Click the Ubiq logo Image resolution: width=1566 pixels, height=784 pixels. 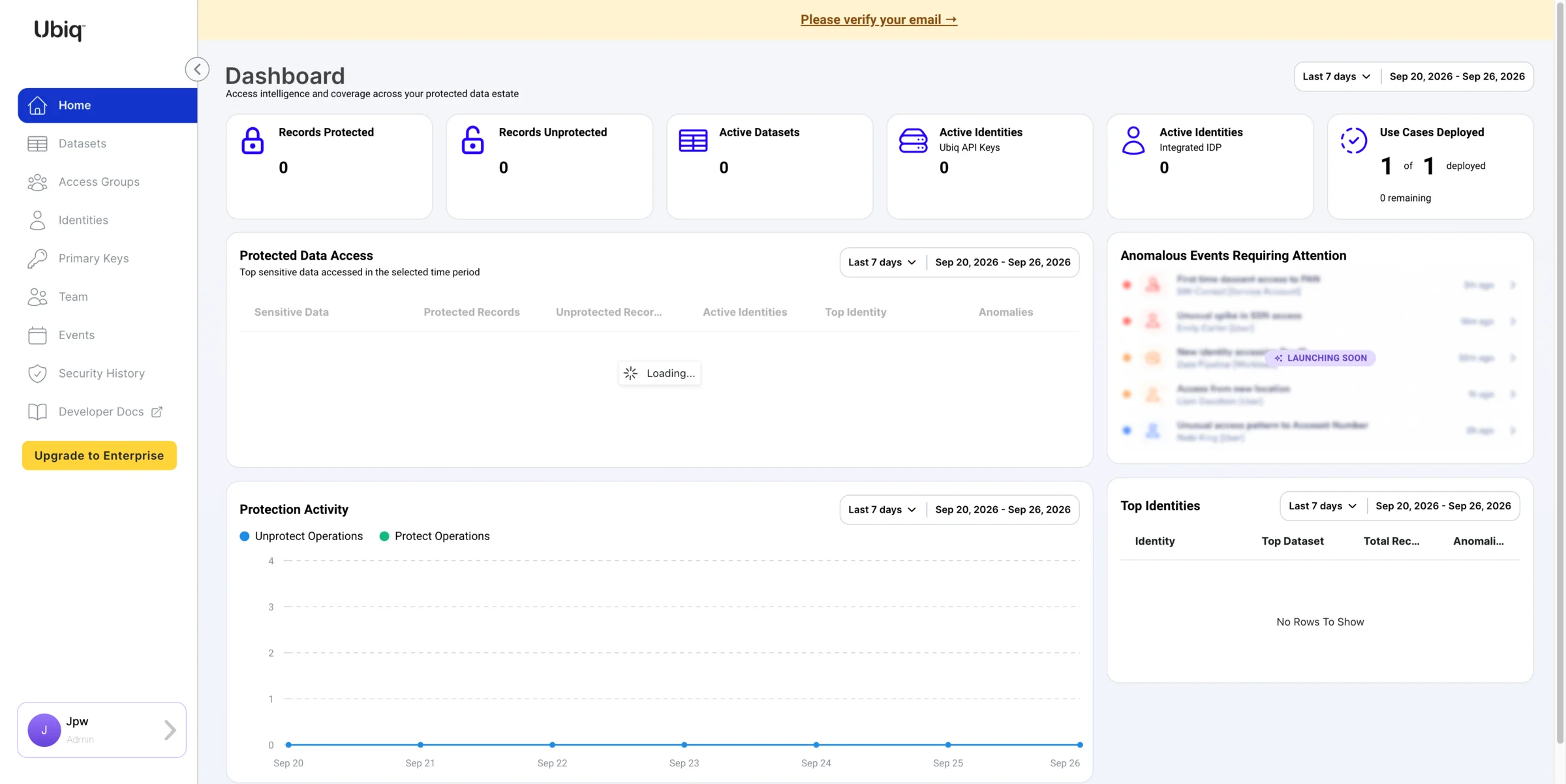tap(59, 30)
